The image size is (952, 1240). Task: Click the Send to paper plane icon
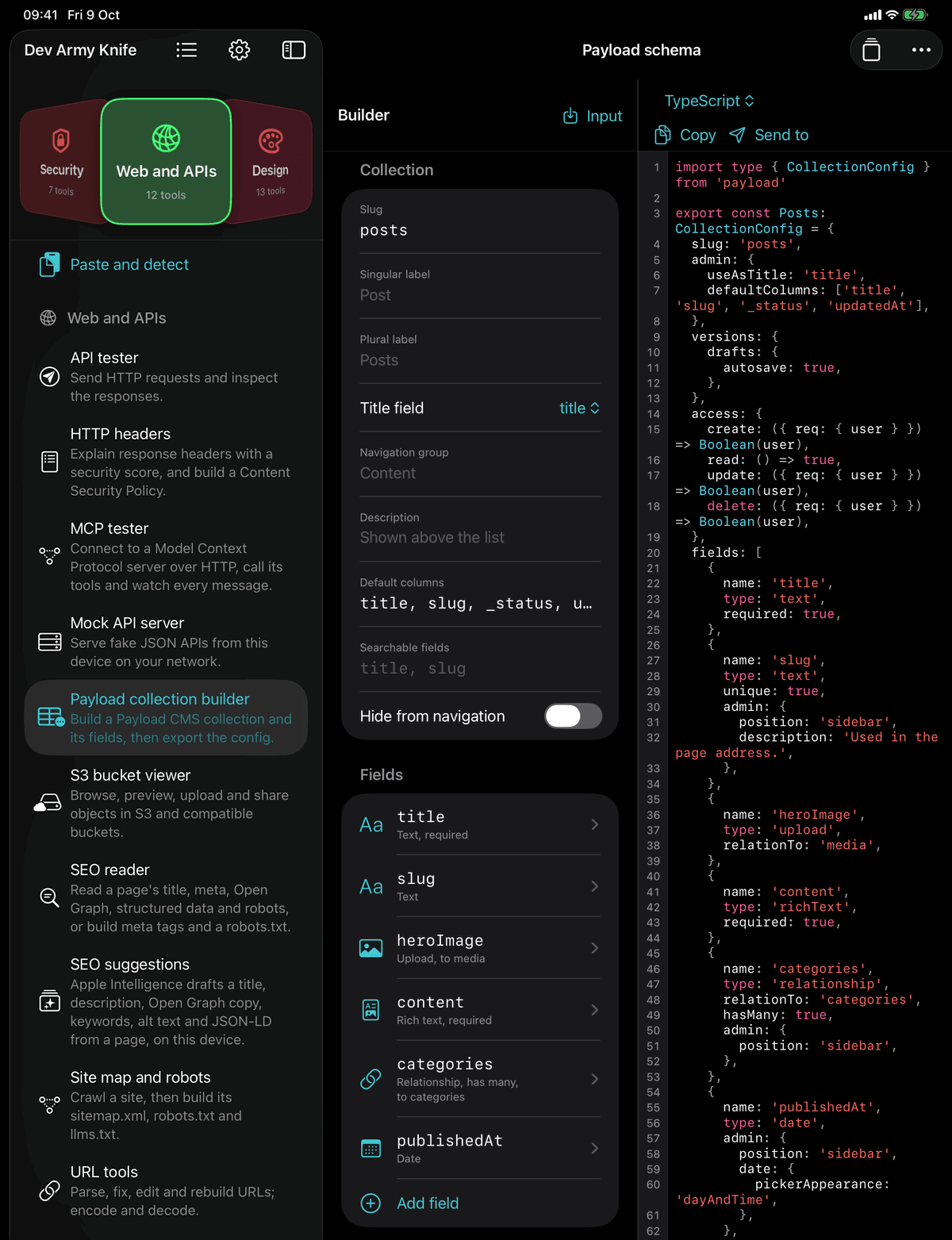coord(737,135)
